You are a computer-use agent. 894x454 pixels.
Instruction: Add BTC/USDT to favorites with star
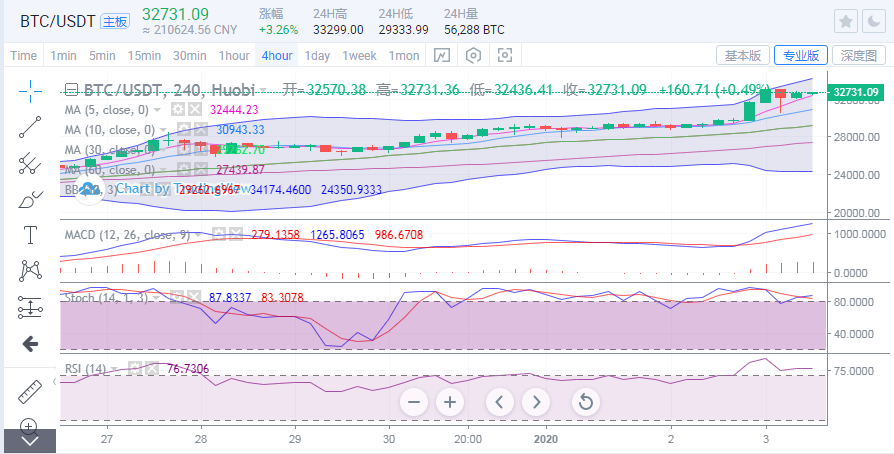tap(846, 22)
